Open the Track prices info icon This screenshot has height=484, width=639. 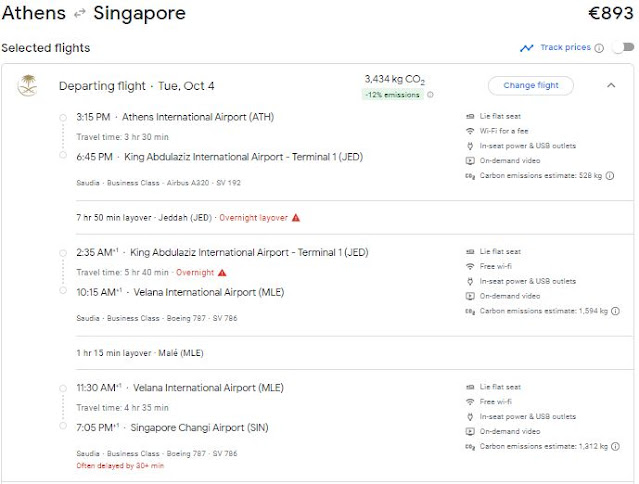click(x=599, y=48)
